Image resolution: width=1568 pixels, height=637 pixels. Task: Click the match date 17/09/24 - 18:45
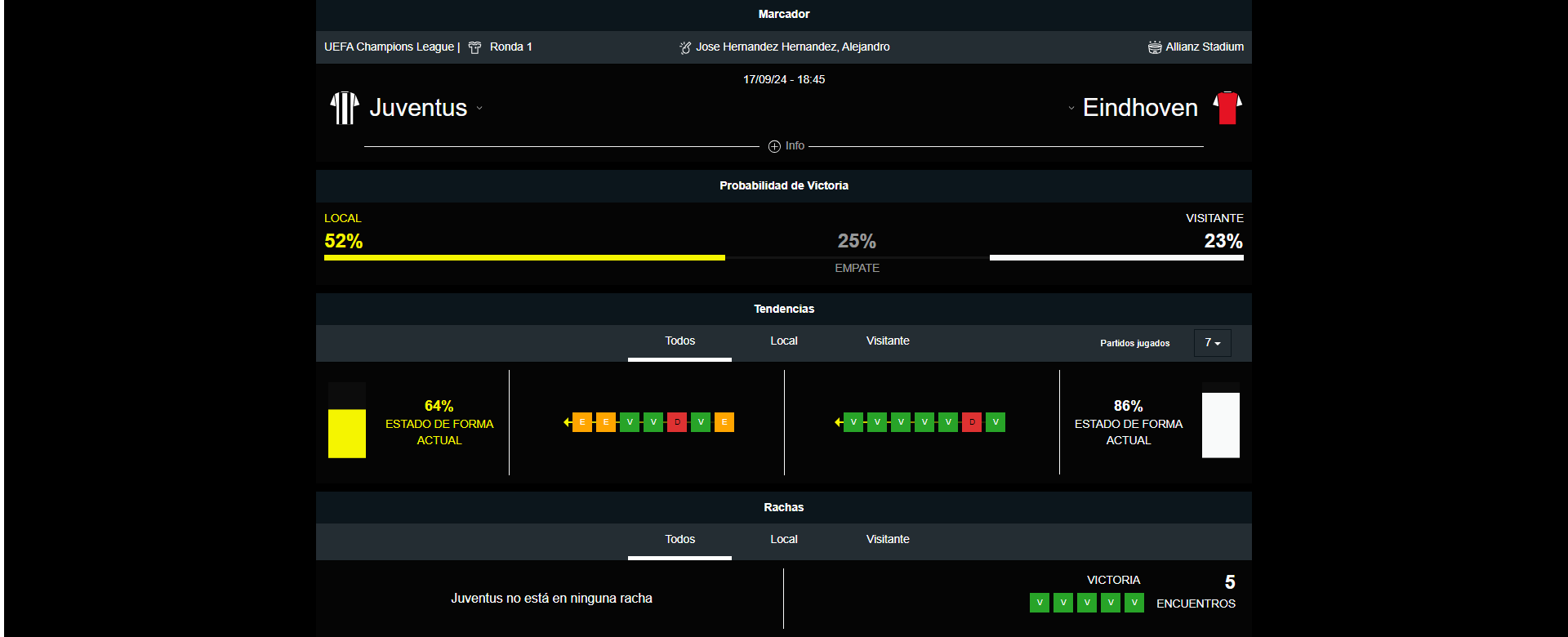(784, 80)
